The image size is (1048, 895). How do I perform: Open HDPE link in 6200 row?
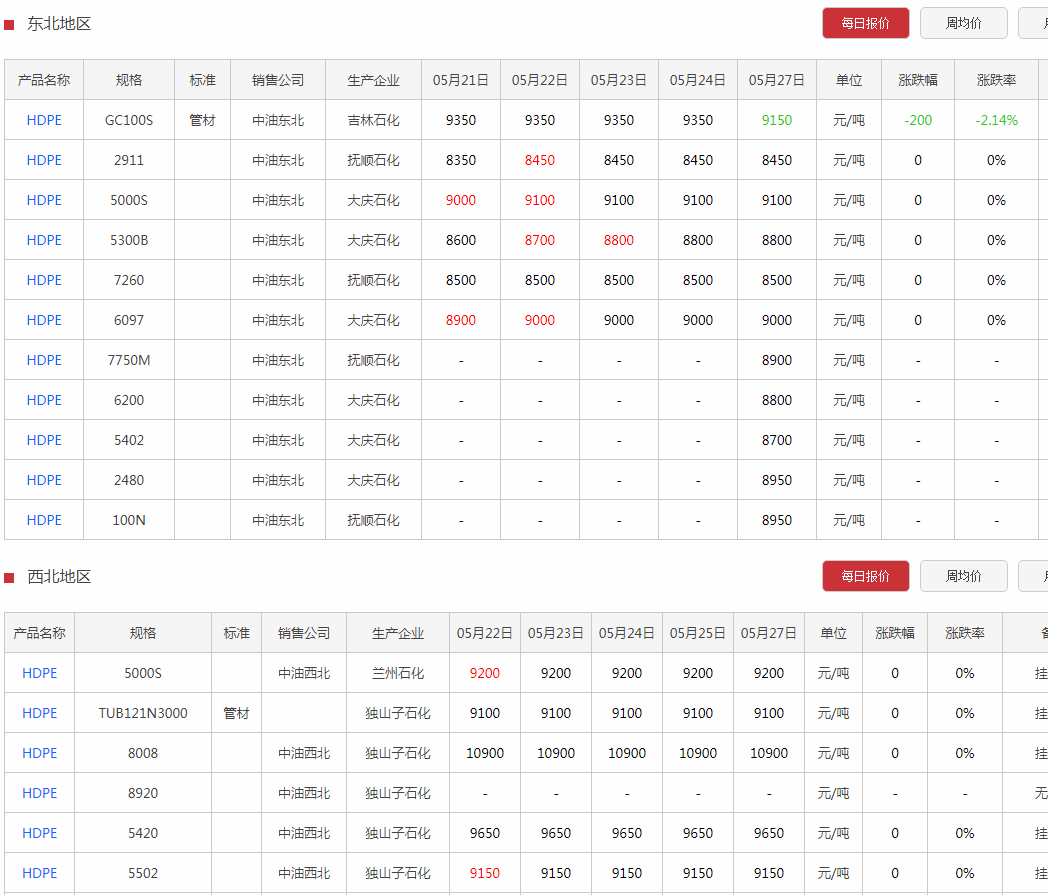pos(44,400)
